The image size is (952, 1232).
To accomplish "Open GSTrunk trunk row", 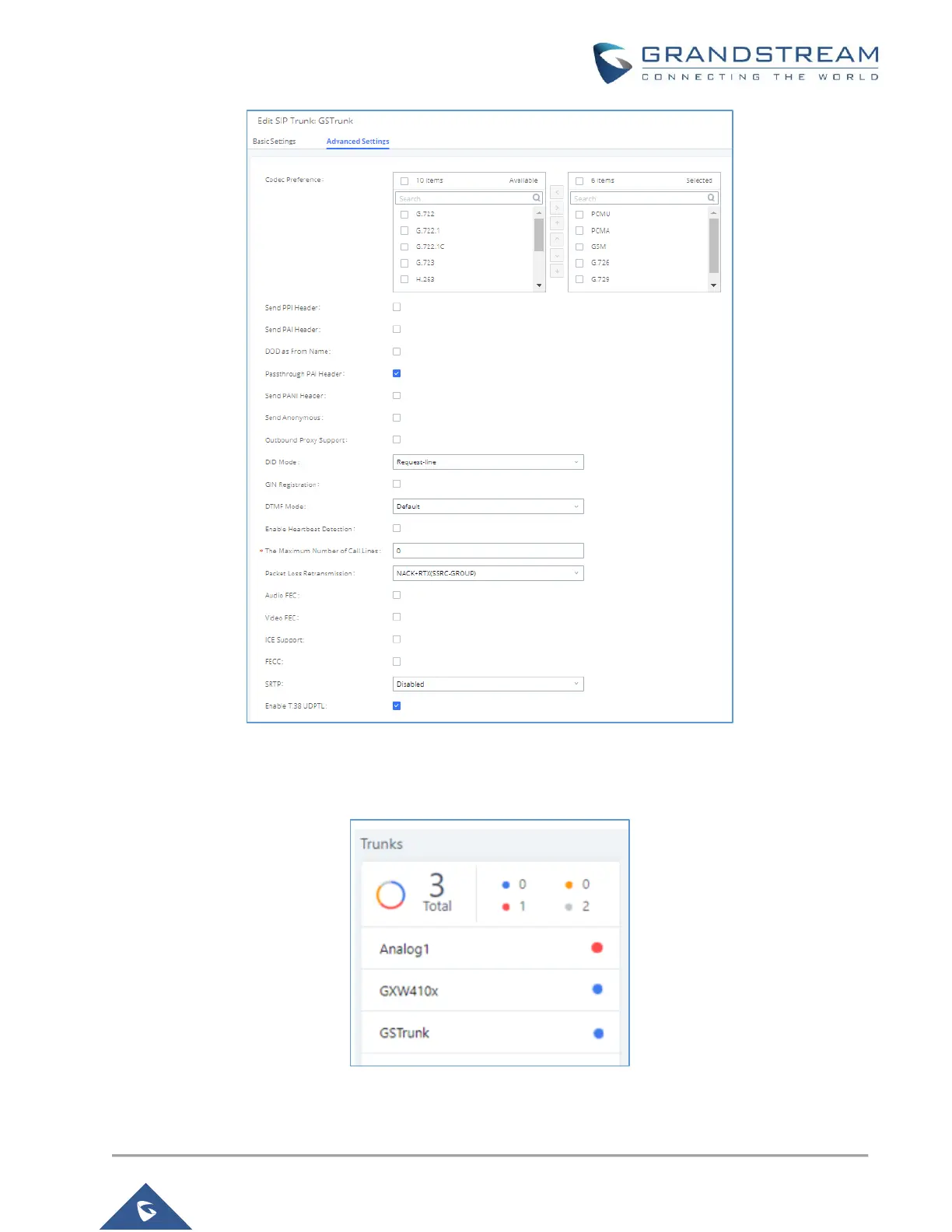I will point(491,1033).
